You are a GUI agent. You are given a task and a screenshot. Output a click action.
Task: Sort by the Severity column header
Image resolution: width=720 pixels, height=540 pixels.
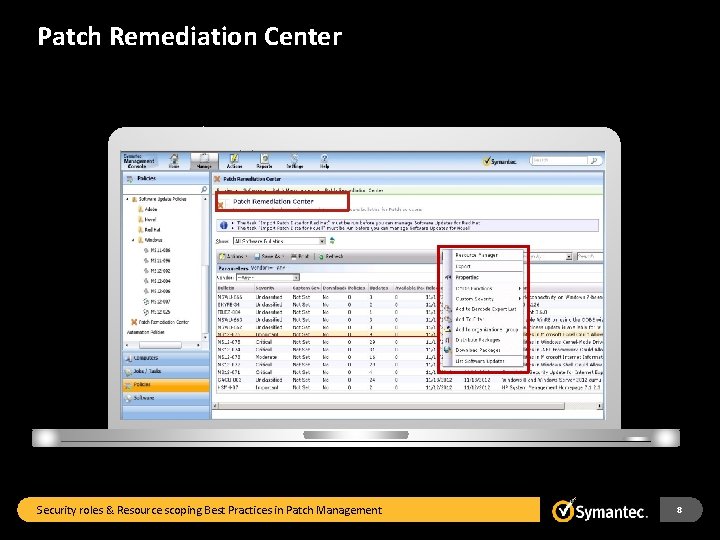(273, 288)
